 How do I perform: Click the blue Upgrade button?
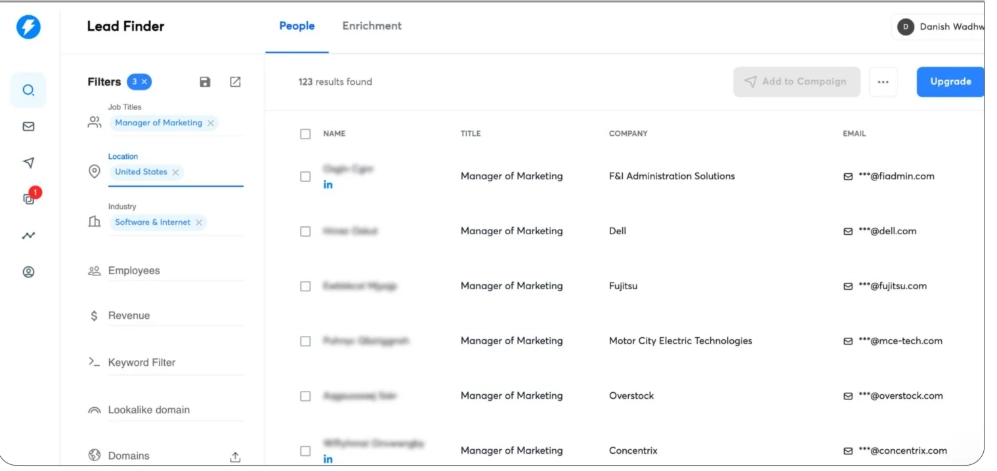950,82
